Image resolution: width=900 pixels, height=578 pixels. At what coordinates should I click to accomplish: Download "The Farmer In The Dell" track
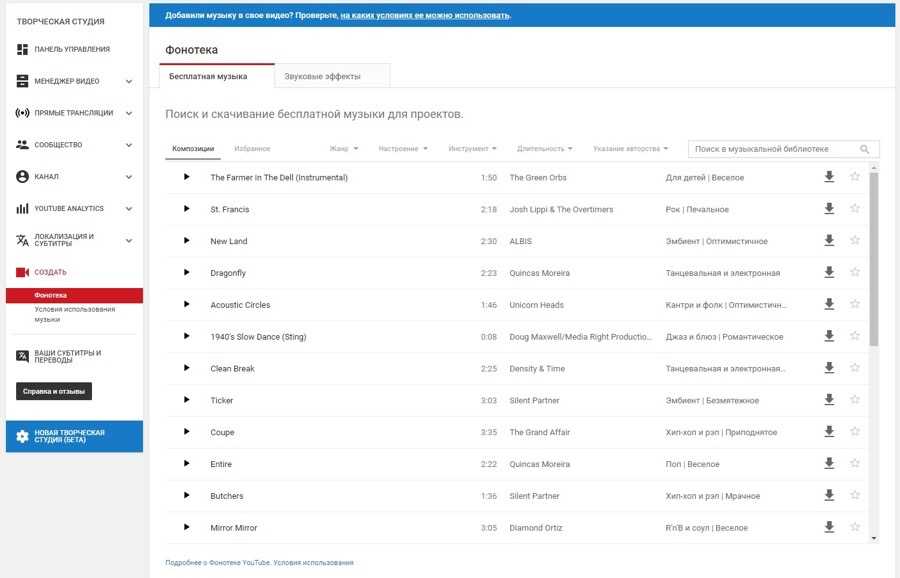point(829,177)
